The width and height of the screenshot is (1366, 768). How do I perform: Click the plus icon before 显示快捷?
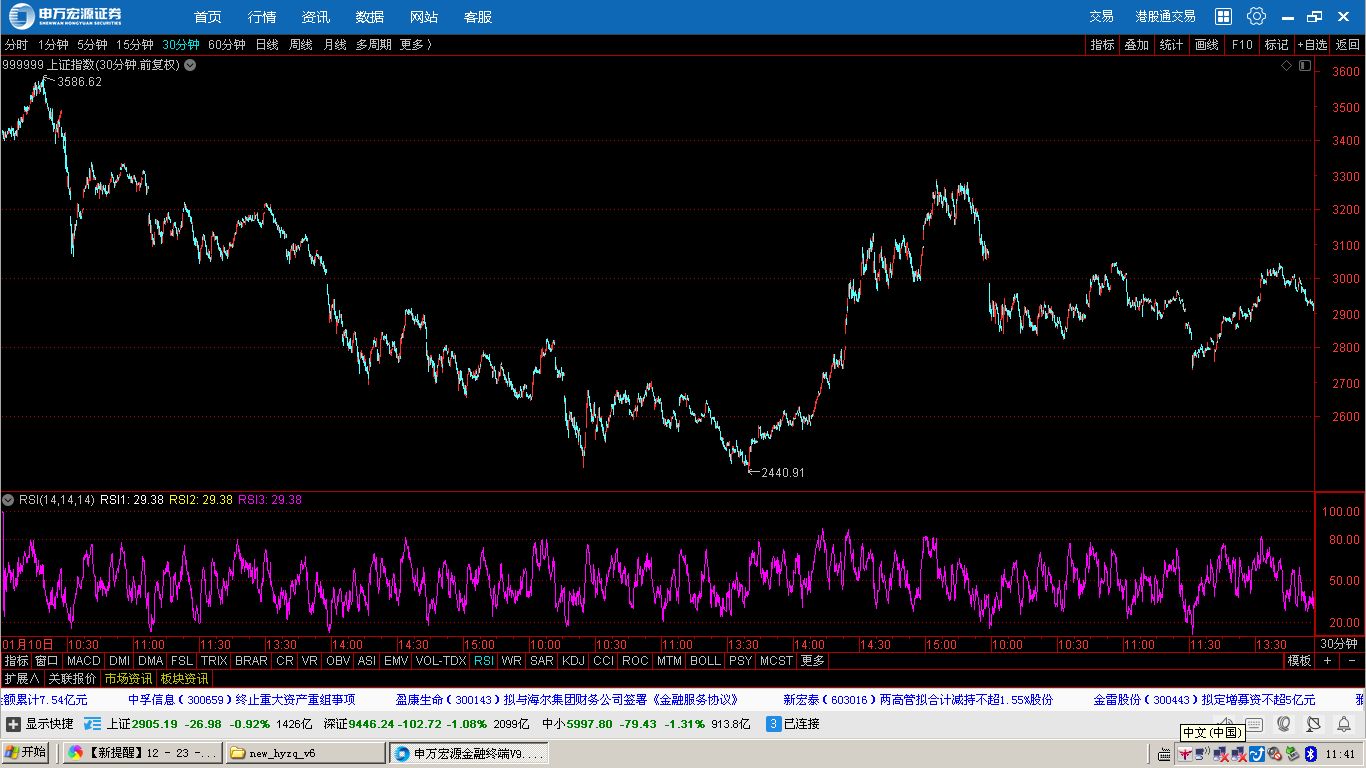click(x=13, y=724)
